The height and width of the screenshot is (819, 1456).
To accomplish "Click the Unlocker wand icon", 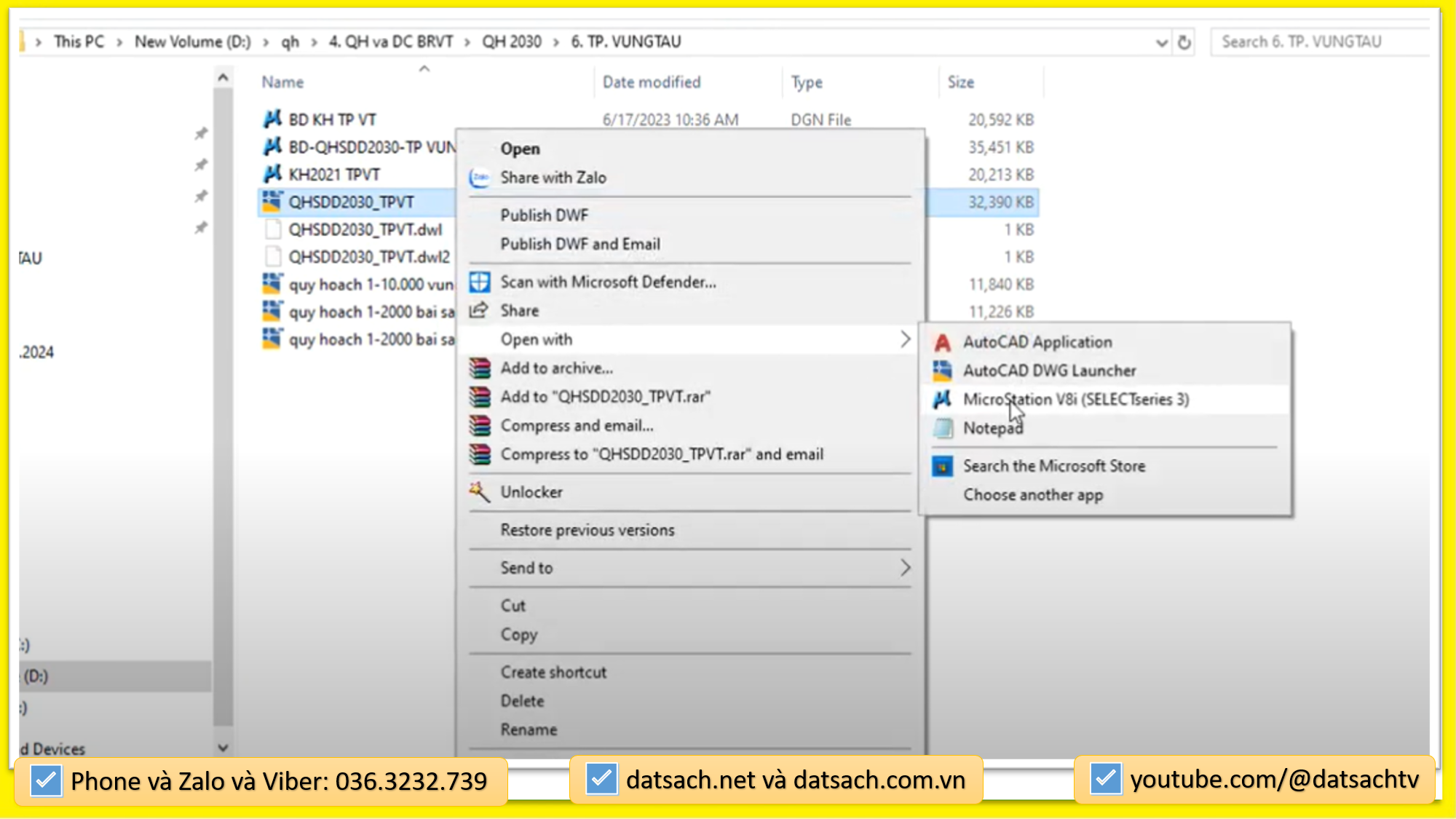I will pyautogui.click(x=479, y=492).
